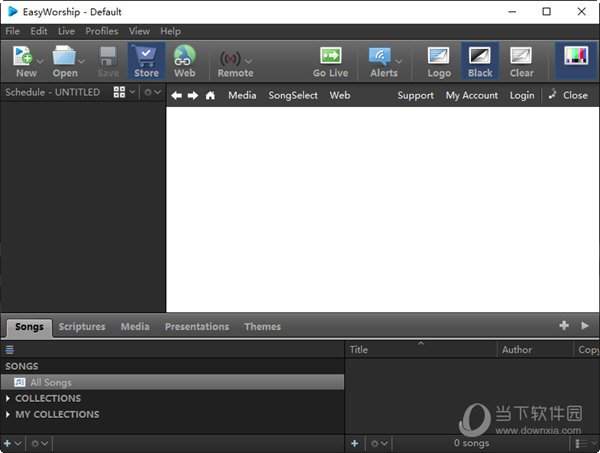600x453 pixels.
Task: Click the Login link
Action: [x=522, y=96]
